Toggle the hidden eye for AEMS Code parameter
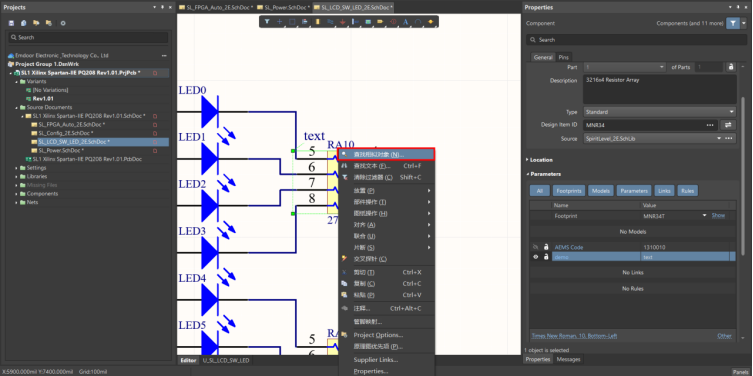Image resolution: width=753 pixels, height=376 pixels. [x=536, y=247]
